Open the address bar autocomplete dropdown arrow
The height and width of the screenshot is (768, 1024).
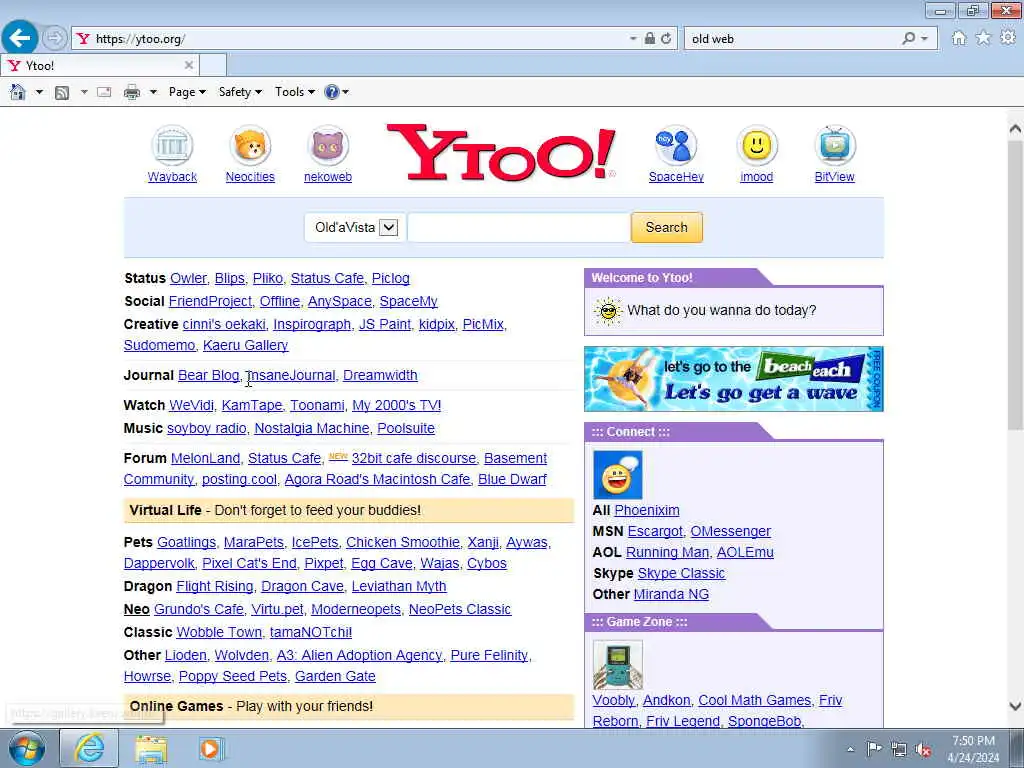[x=633, y=39]
